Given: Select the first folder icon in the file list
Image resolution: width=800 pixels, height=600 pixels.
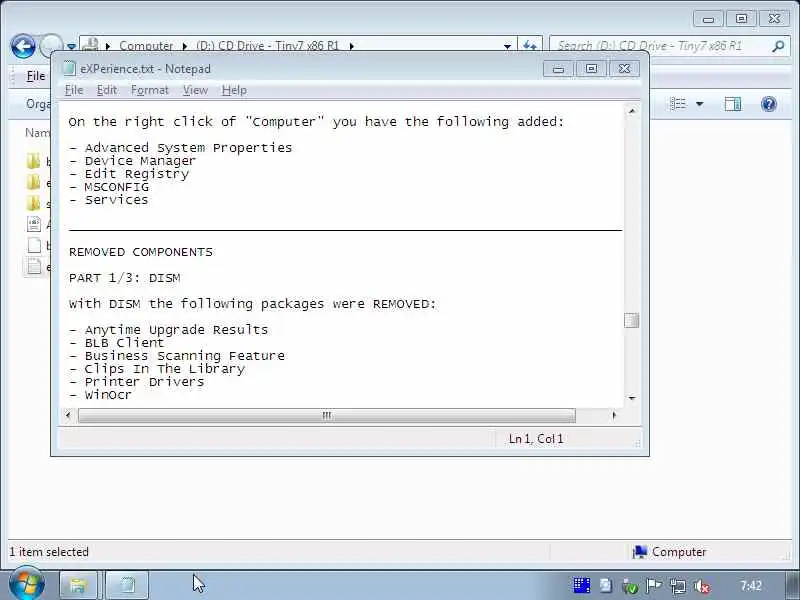Looking at the screenshot, I should [x=33, y=161].
